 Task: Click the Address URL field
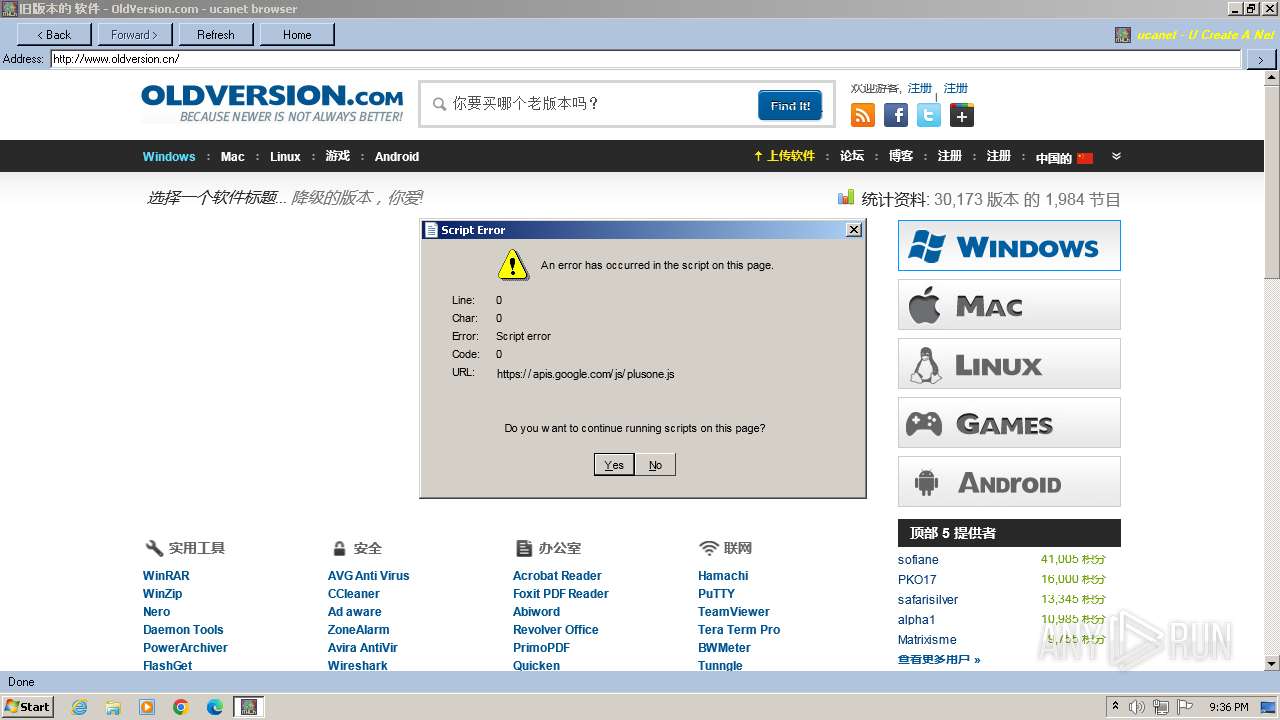click(645, 59)
